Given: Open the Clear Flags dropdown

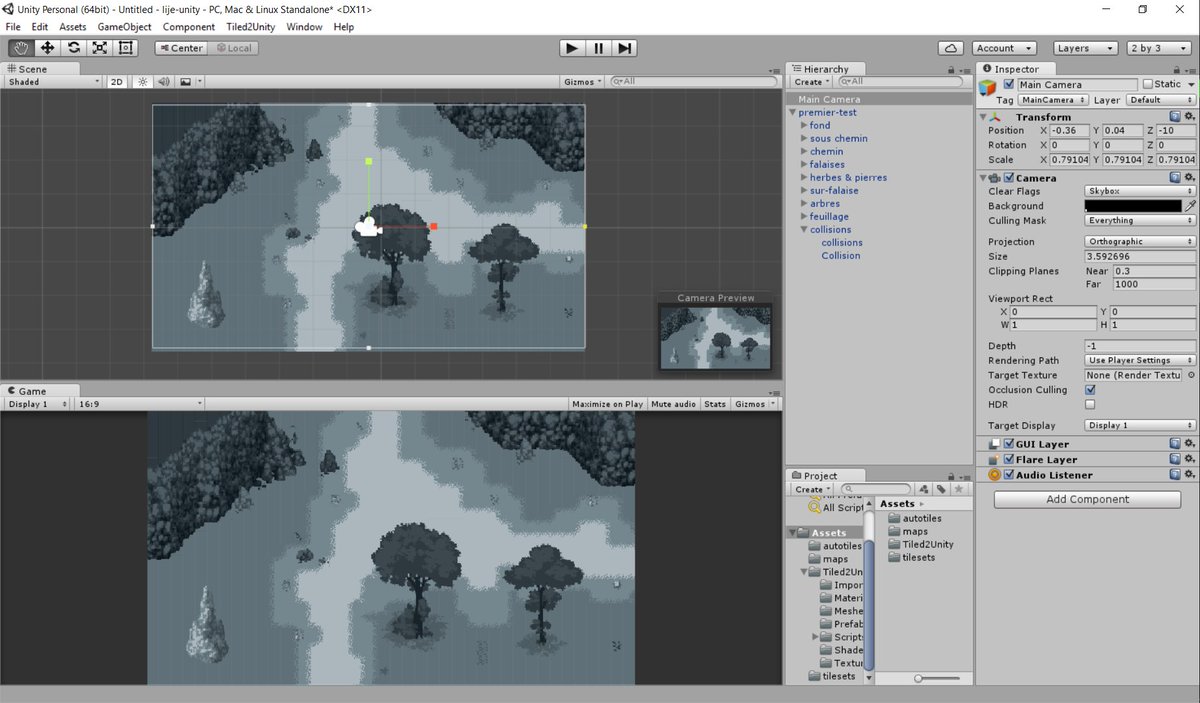Looking at the screenshot, I should point(1138,191).
